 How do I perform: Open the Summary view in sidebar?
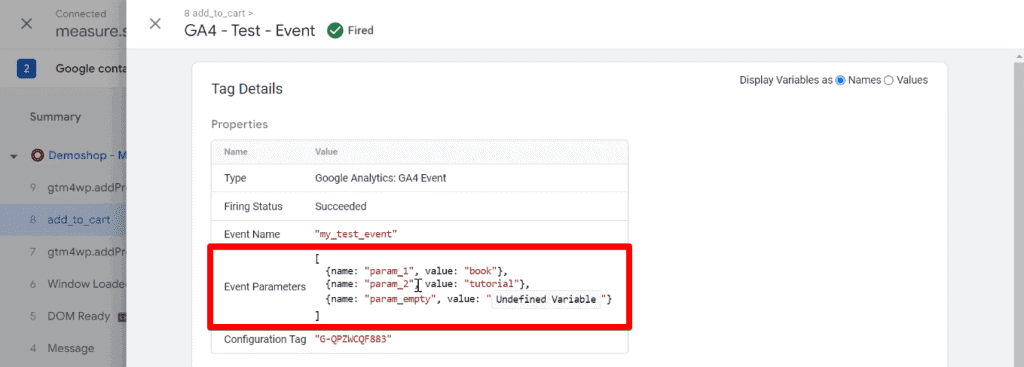point(55,117)
